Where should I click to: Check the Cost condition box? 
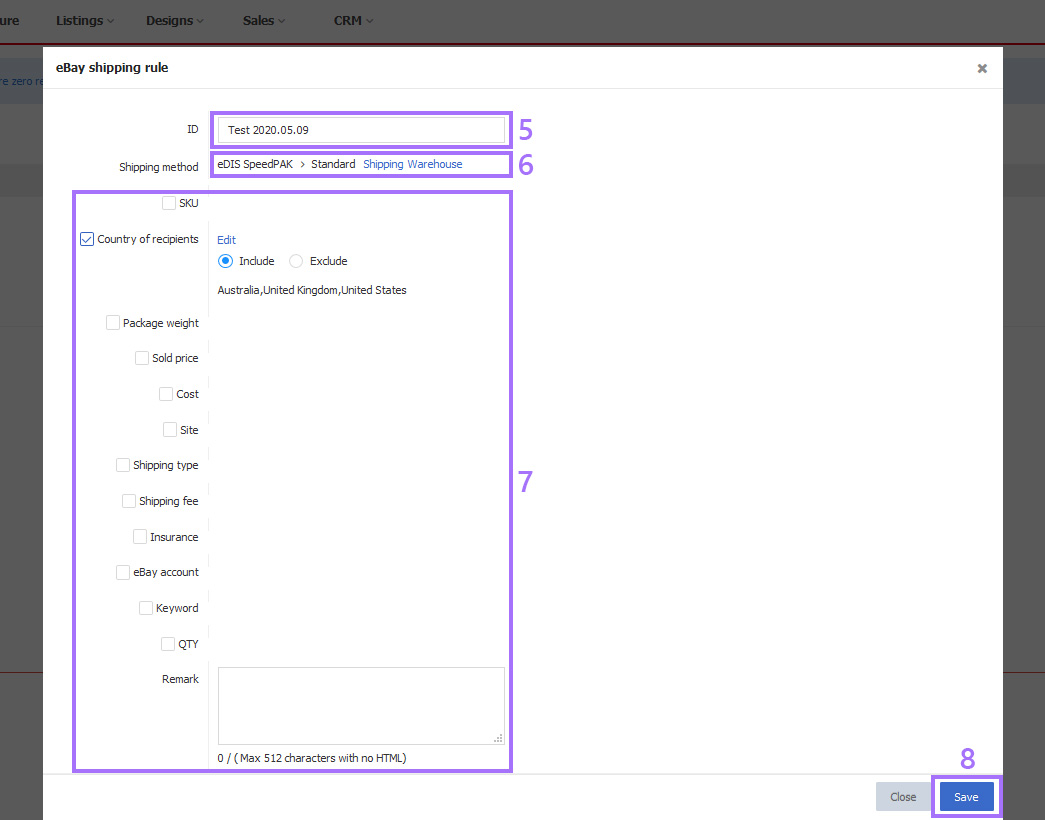pos(166,394)
